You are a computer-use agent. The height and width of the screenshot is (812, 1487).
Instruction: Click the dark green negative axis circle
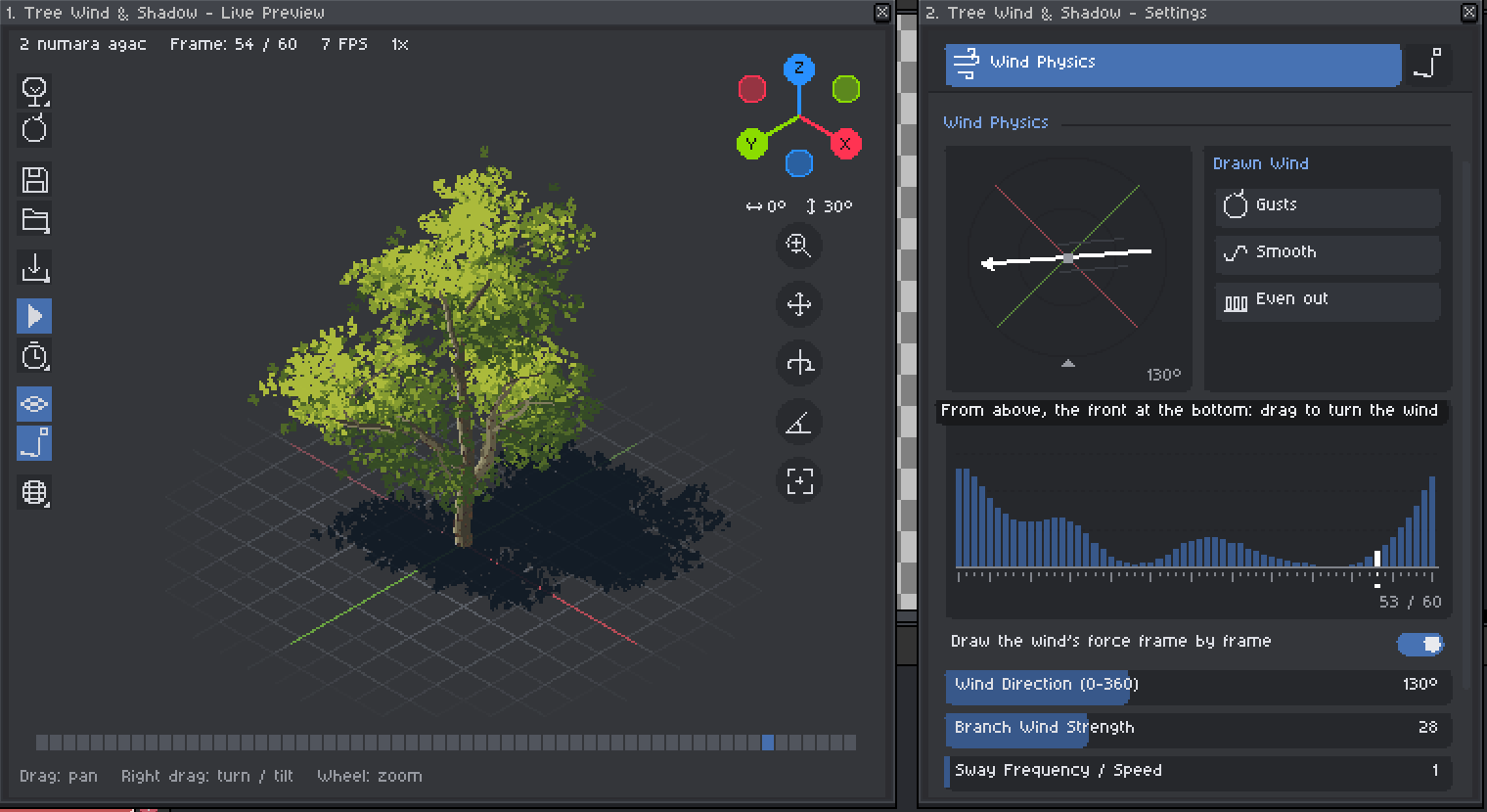point(846,89)
